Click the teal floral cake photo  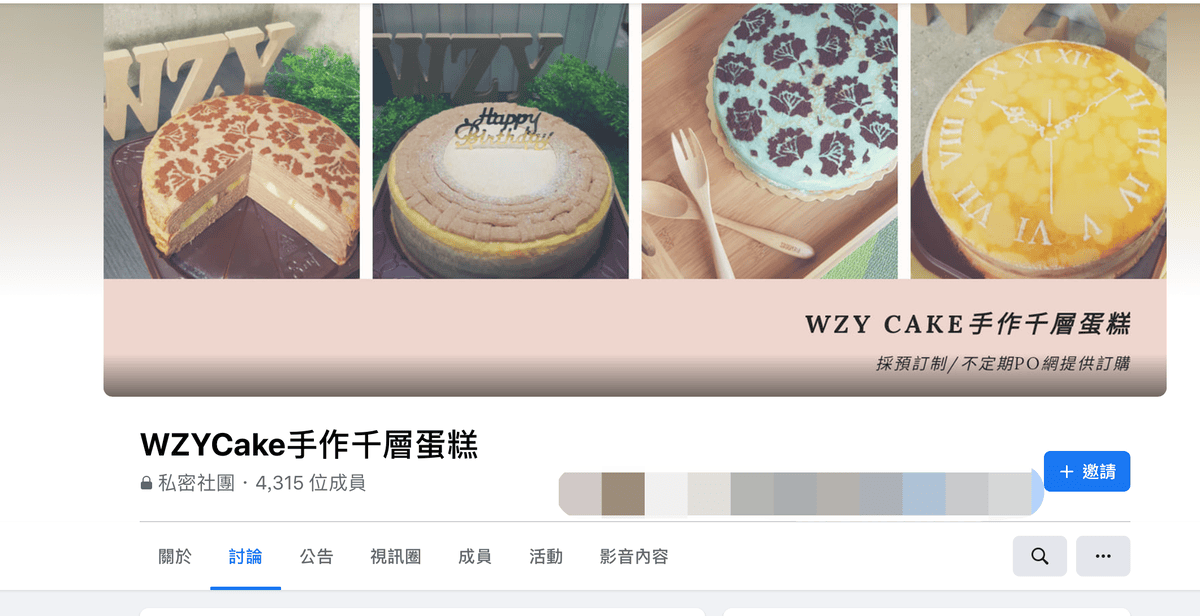tap(770, 141)
